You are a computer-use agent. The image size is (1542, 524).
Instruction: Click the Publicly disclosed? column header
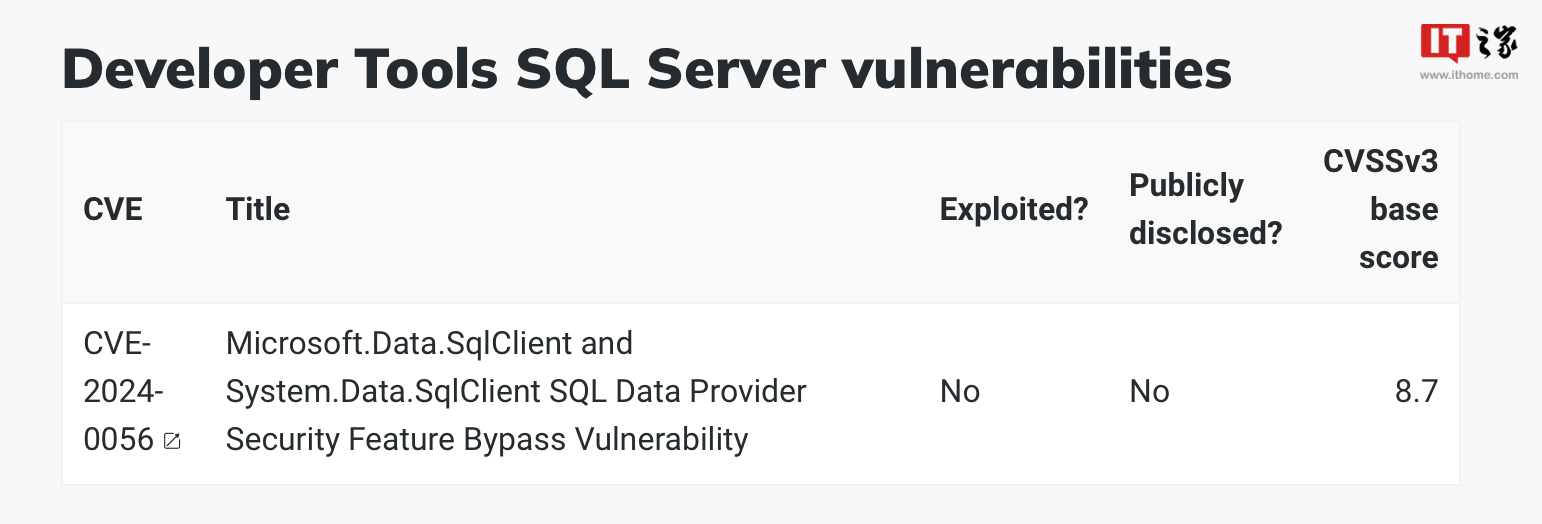[1205, 209]
